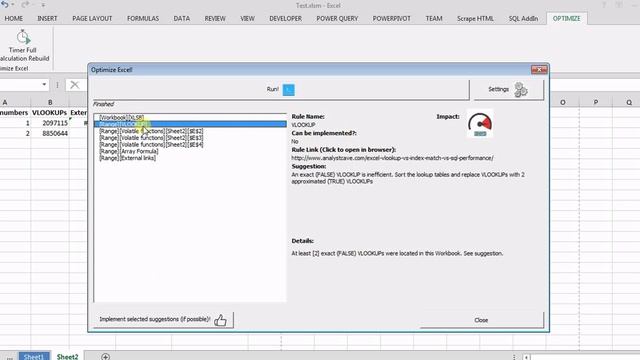Select the [Range][Array Formula] item
This screenshot has height=360, width=640.
[129, 151]
